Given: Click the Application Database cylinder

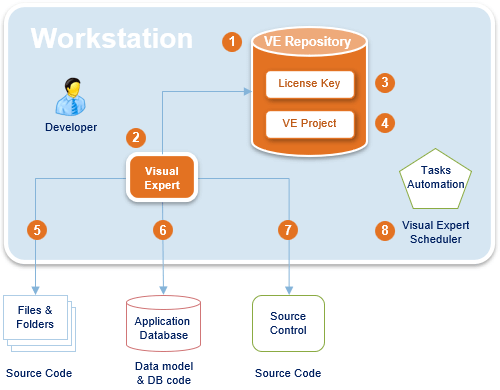Looking at the screenshot, I should 163,323.
